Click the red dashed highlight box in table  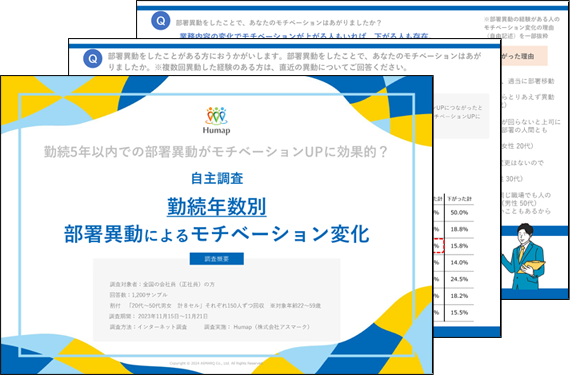[x=439, y=246]
